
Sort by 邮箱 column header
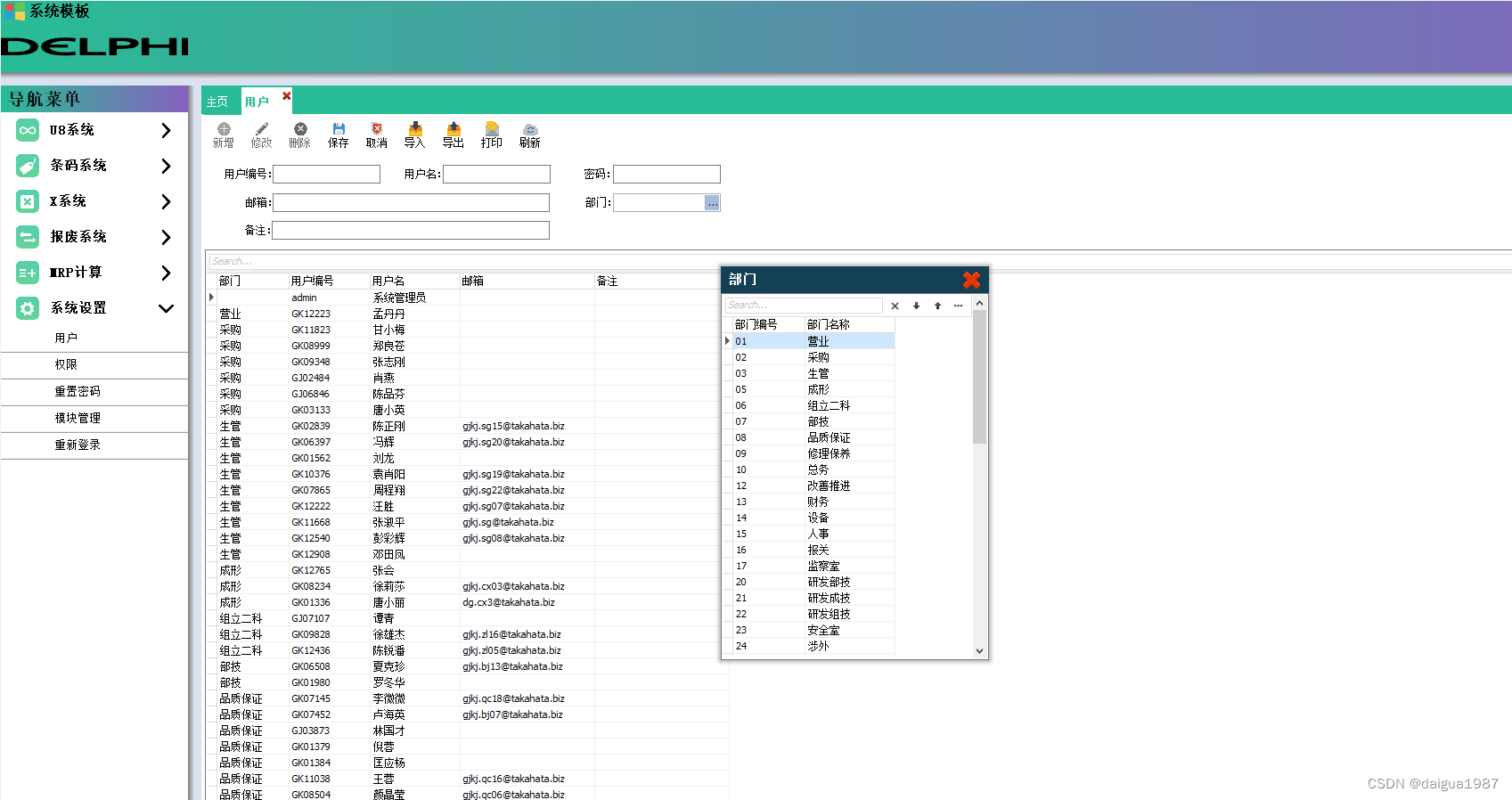pyautogui.click(x=527, y=281)
